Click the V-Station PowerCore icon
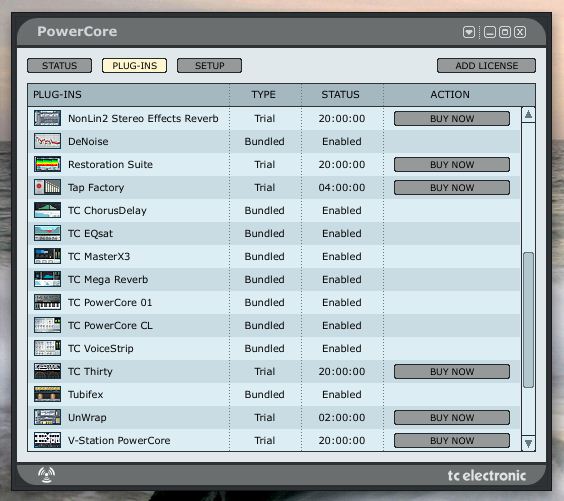564x501 pixels. point(47,441)
